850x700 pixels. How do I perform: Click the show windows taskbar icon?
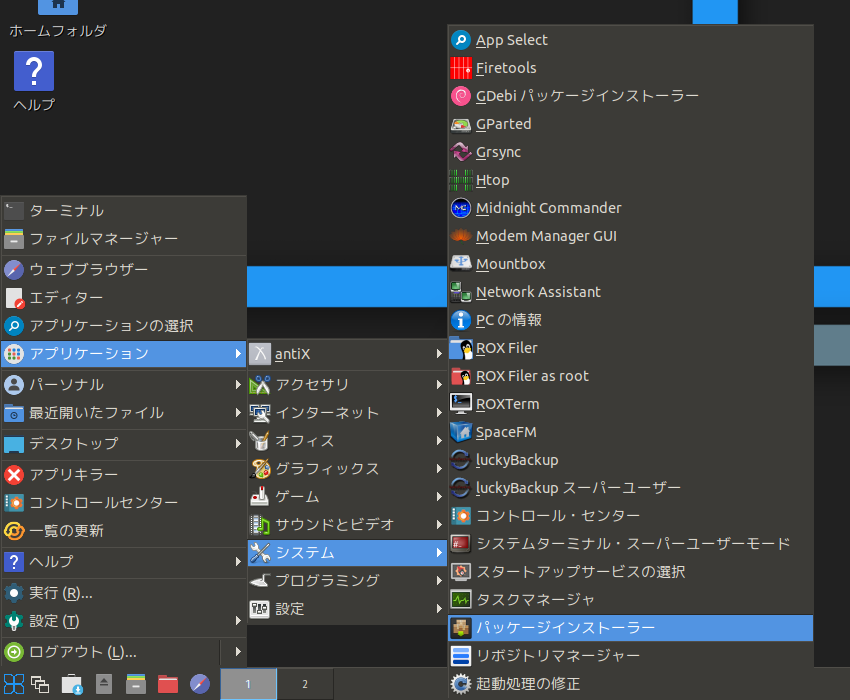(x=40, y=684)
